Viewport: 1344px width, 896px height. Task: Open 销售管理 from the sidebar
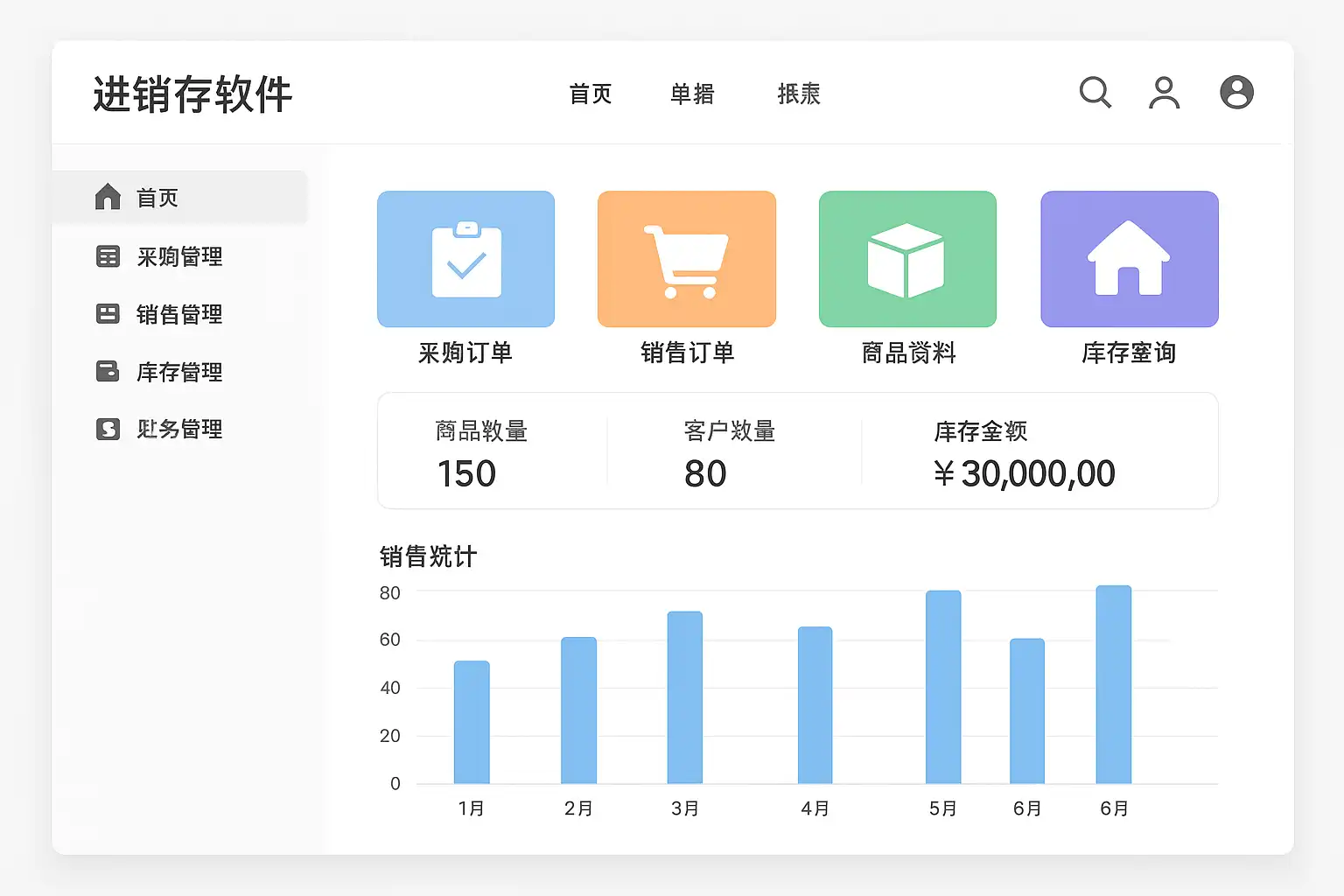click(178, 314)
